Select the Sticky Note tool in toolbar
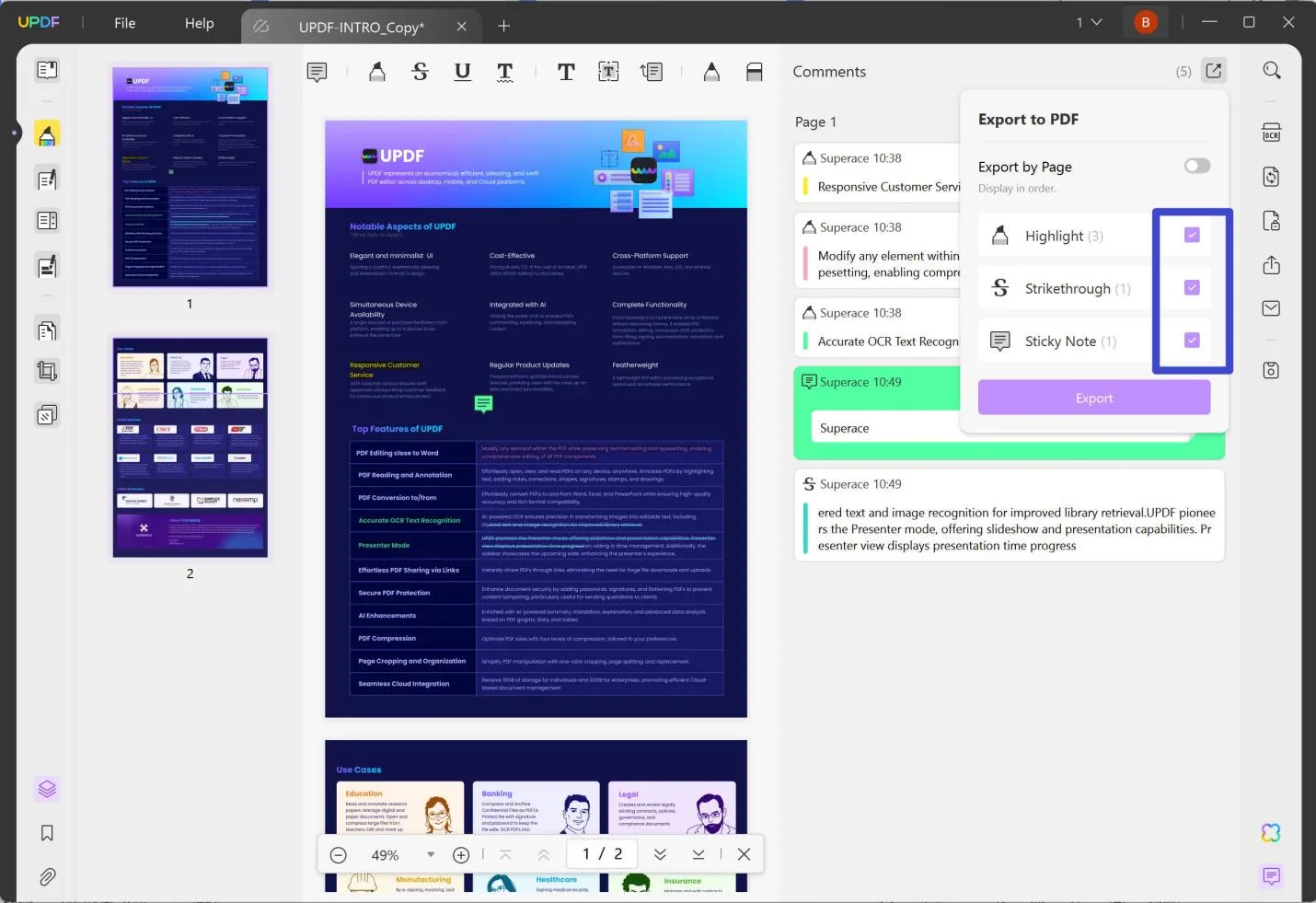Viewport: 1316px width, 903px height. (x=317, y=72)
